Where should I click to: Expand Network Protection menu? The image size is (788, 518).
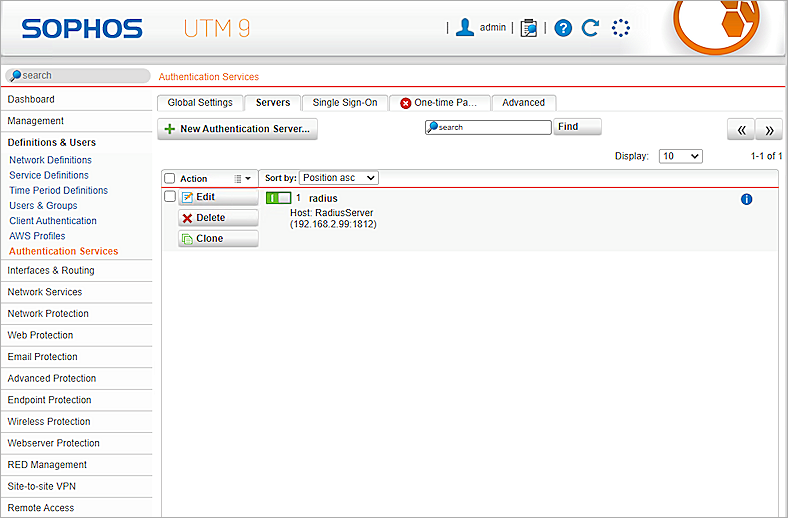76,314
